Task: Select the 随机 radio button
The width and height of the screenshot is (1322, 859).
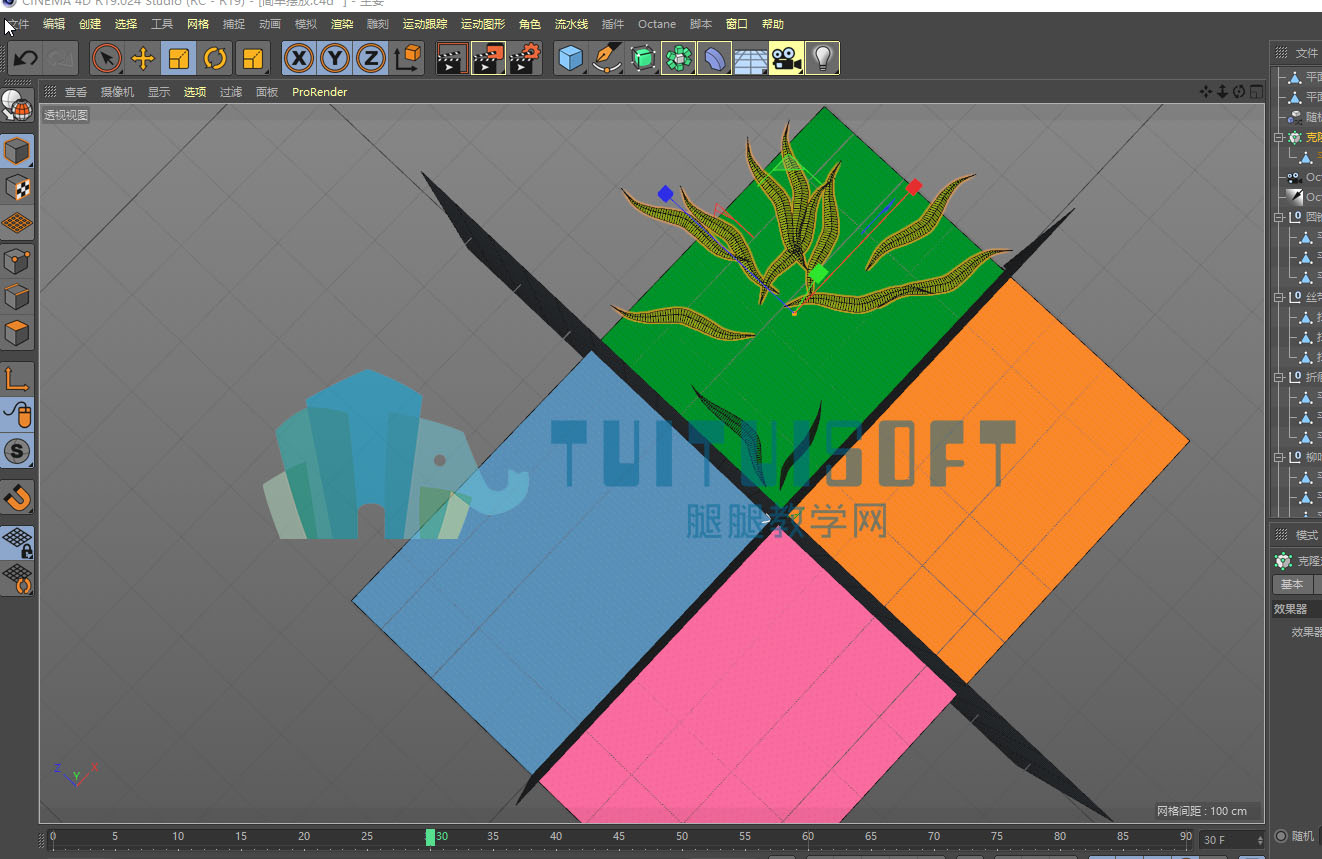Action: pos(1281,836)
